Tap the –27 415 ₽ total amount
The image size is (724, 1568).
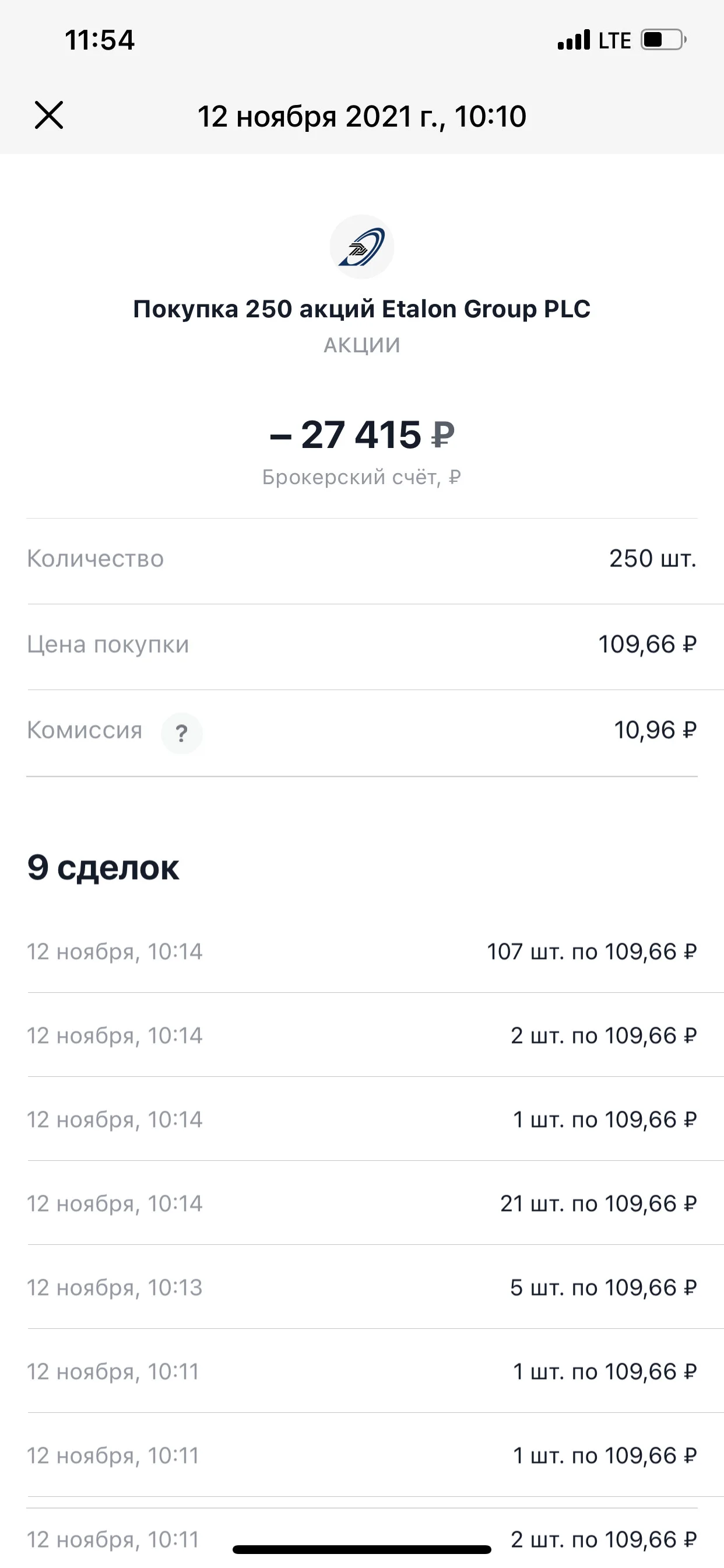click(362, 435)
